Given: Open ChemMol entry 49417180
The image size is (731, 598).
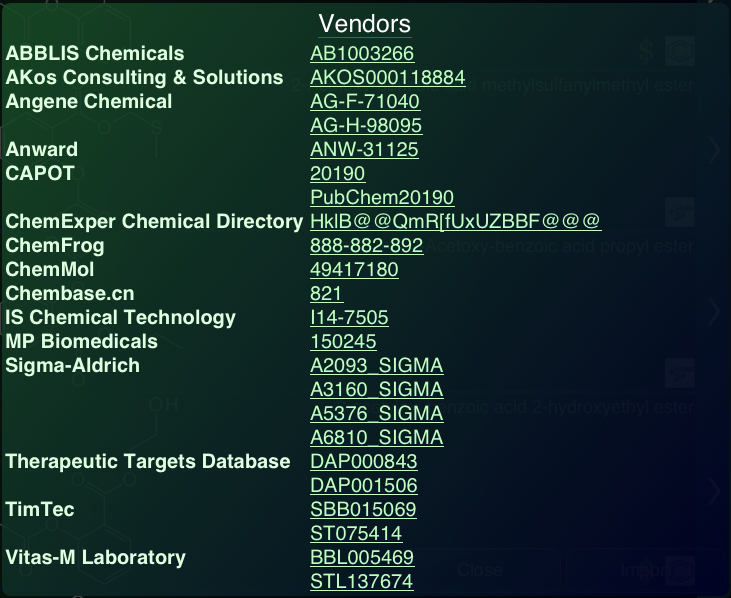Looking at the screenshot, I should (x=354, y=270).
